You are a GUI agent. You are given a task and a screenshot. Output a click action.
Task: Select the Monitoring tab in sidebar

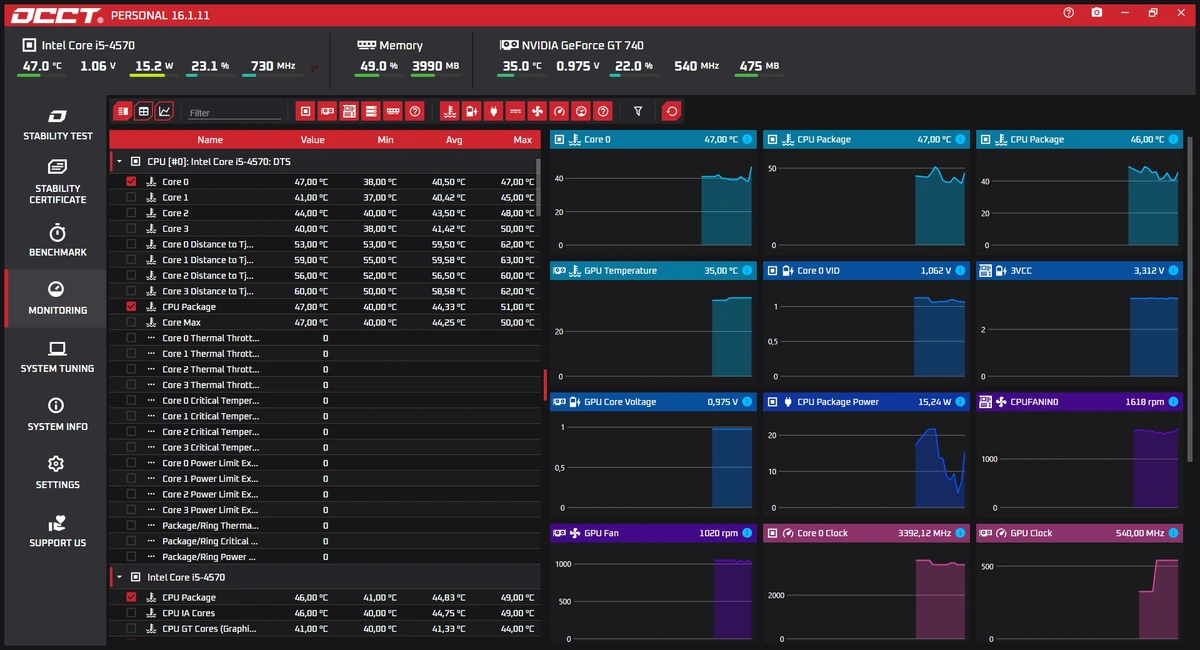[x=57, y=298]
